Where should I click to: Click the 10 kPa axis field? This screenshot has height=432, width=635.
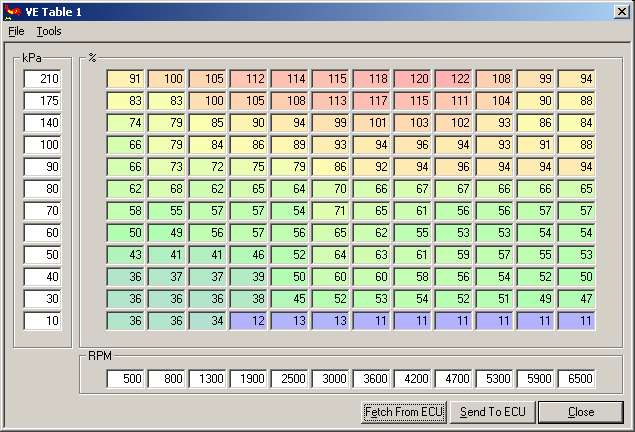pos(43,320)
